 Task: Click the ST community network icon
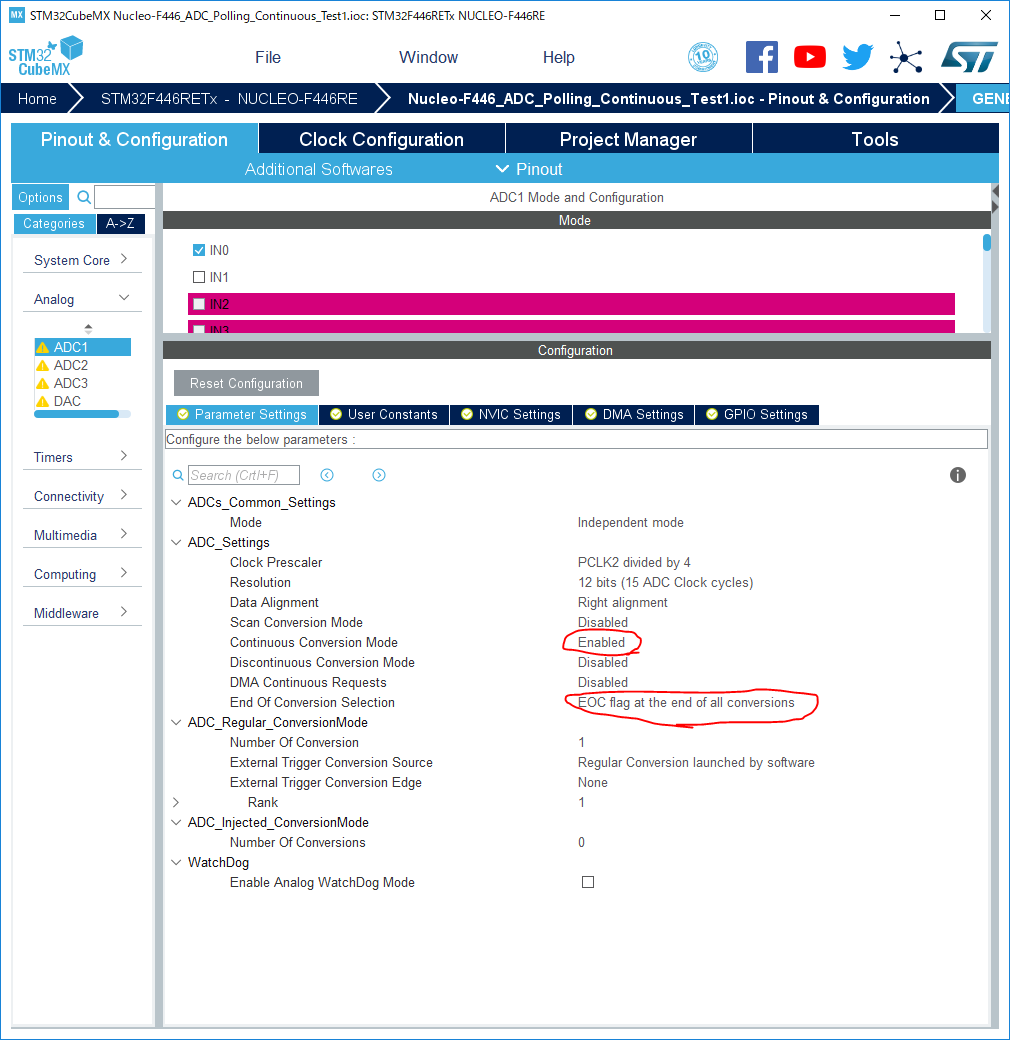point(906,57)
